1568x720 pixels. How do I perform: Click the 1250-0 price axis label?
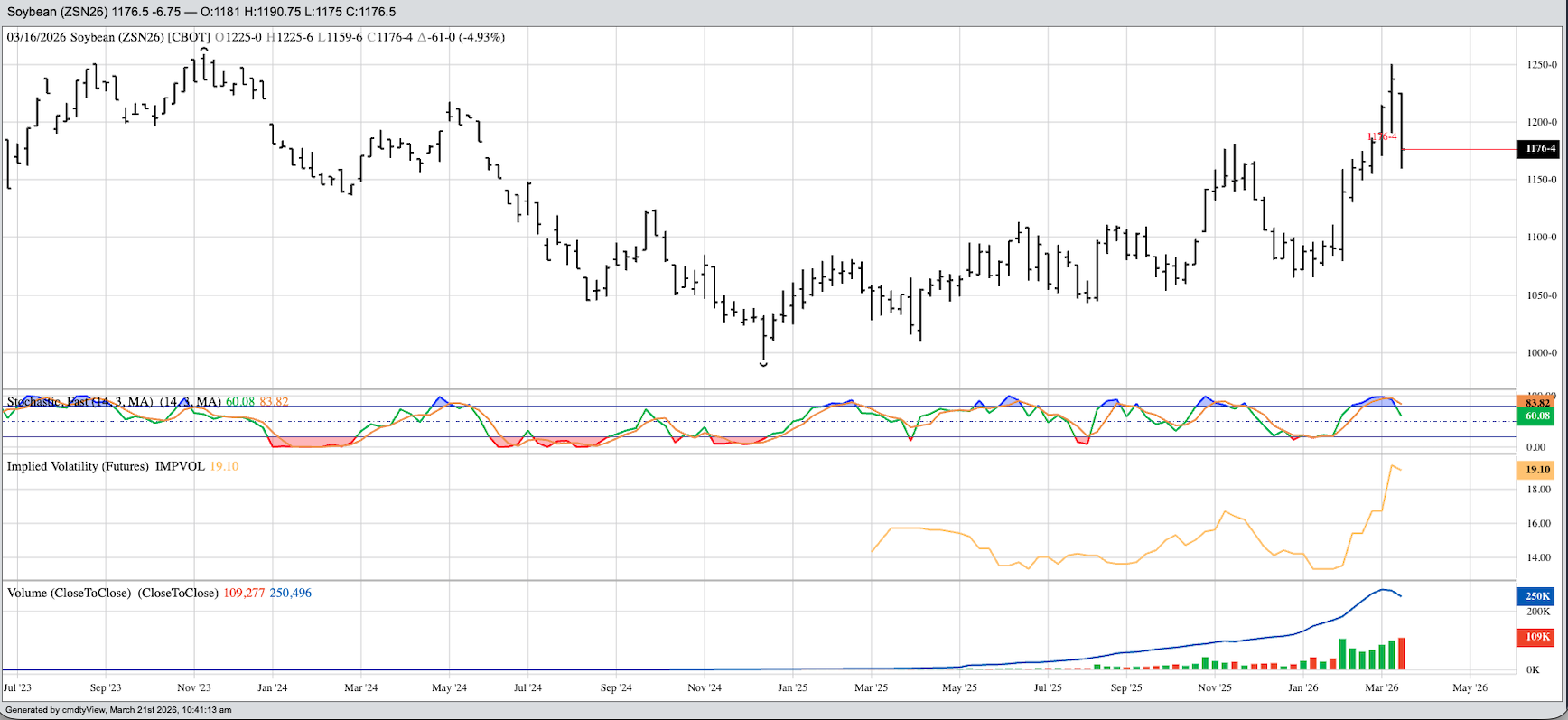tap(1542, 65)
